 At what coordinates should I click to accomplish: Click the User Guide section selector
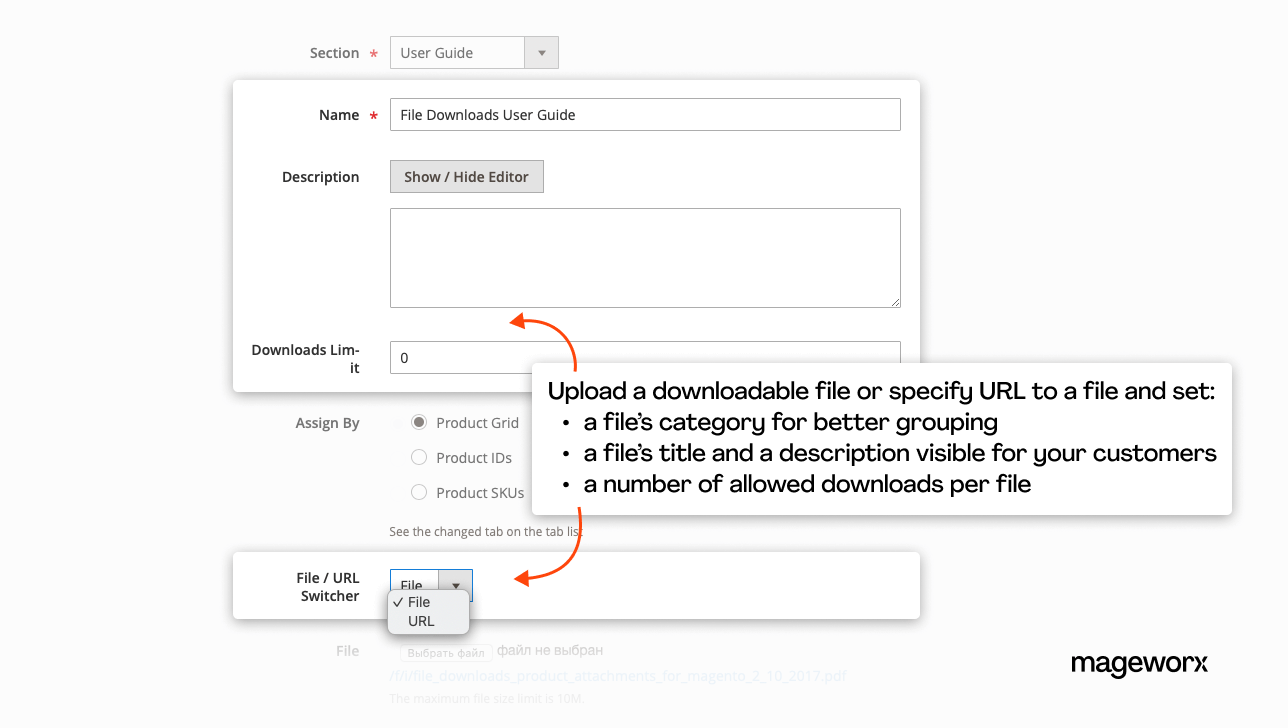click(x=457, y=52)
